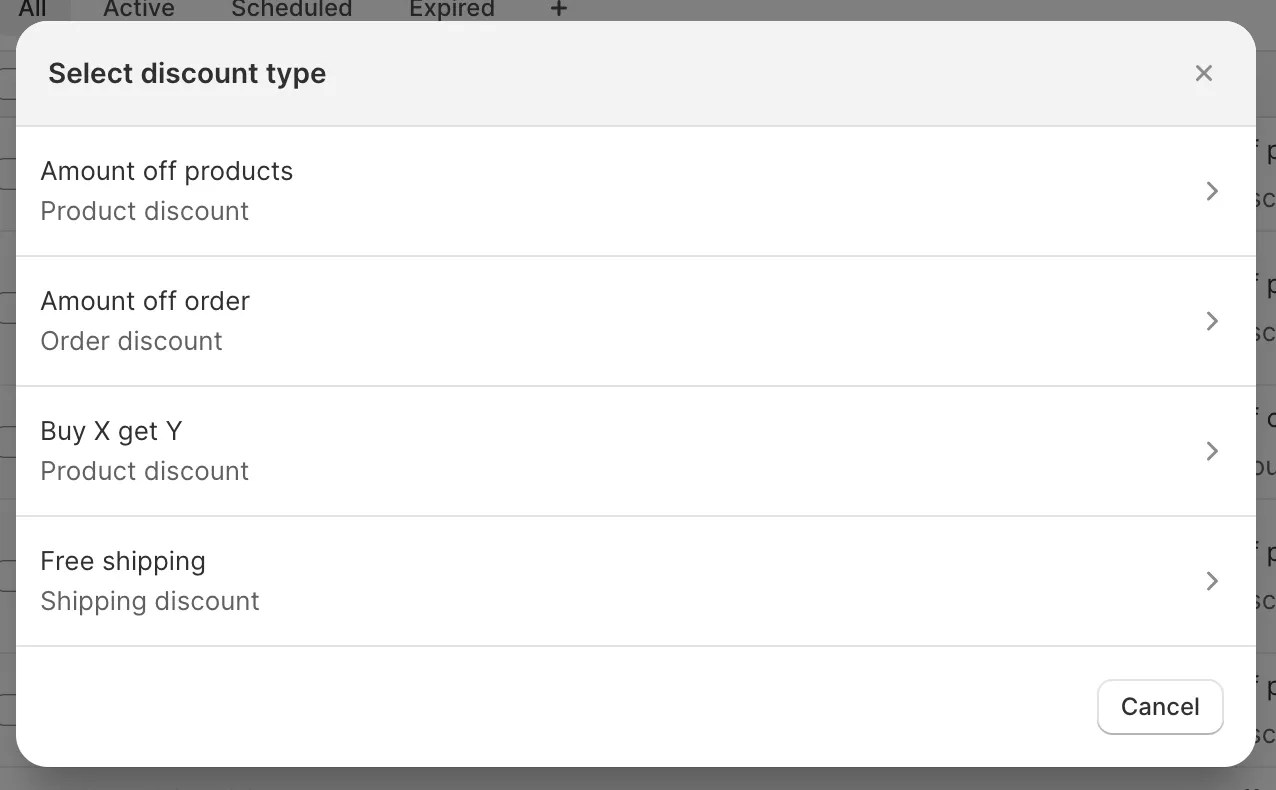Screen dimensions: 1276x790
Task: Click Product discount subtitle under Buy X get Y
Action: [x=144, y=471]
